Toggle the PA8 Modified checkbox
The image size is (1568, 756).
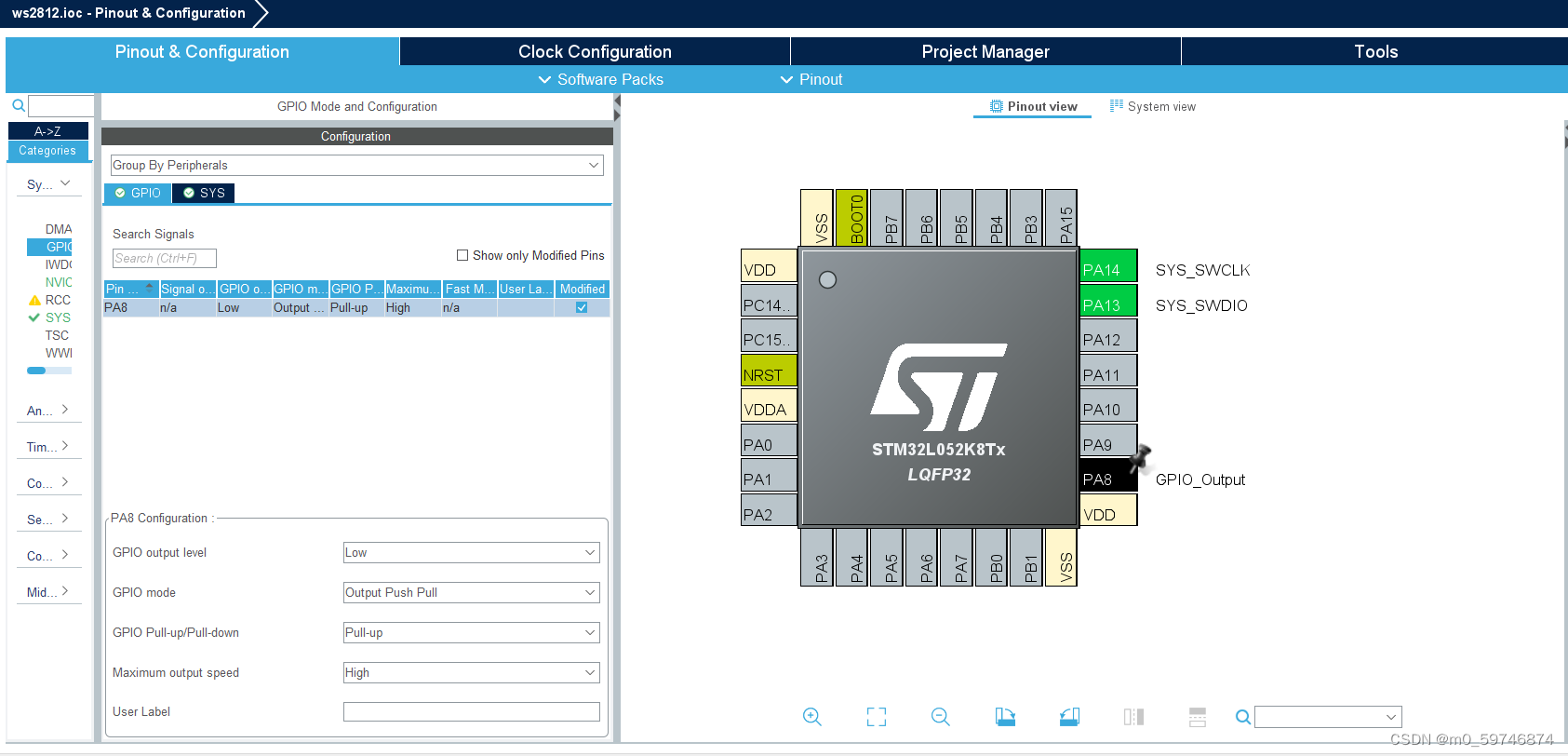(582, 307)
